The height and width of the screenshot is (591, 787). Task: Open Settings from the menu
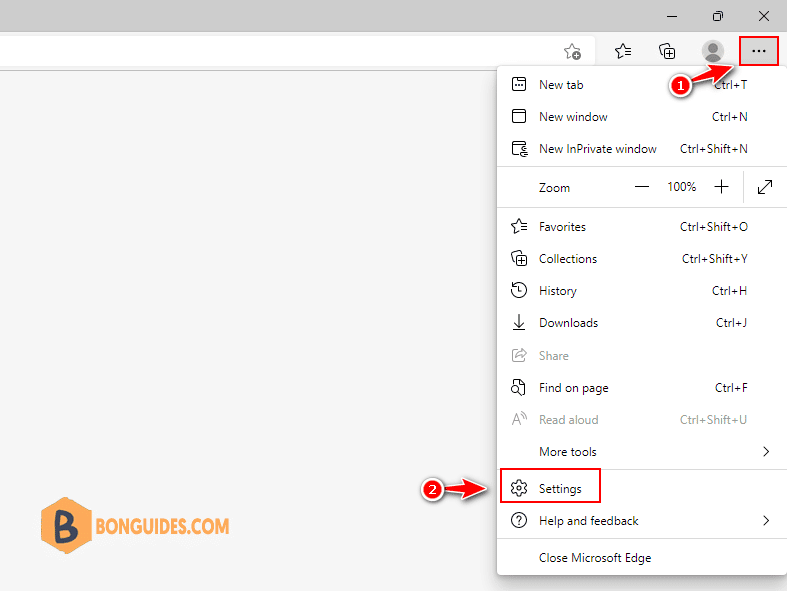click(641, 488)
